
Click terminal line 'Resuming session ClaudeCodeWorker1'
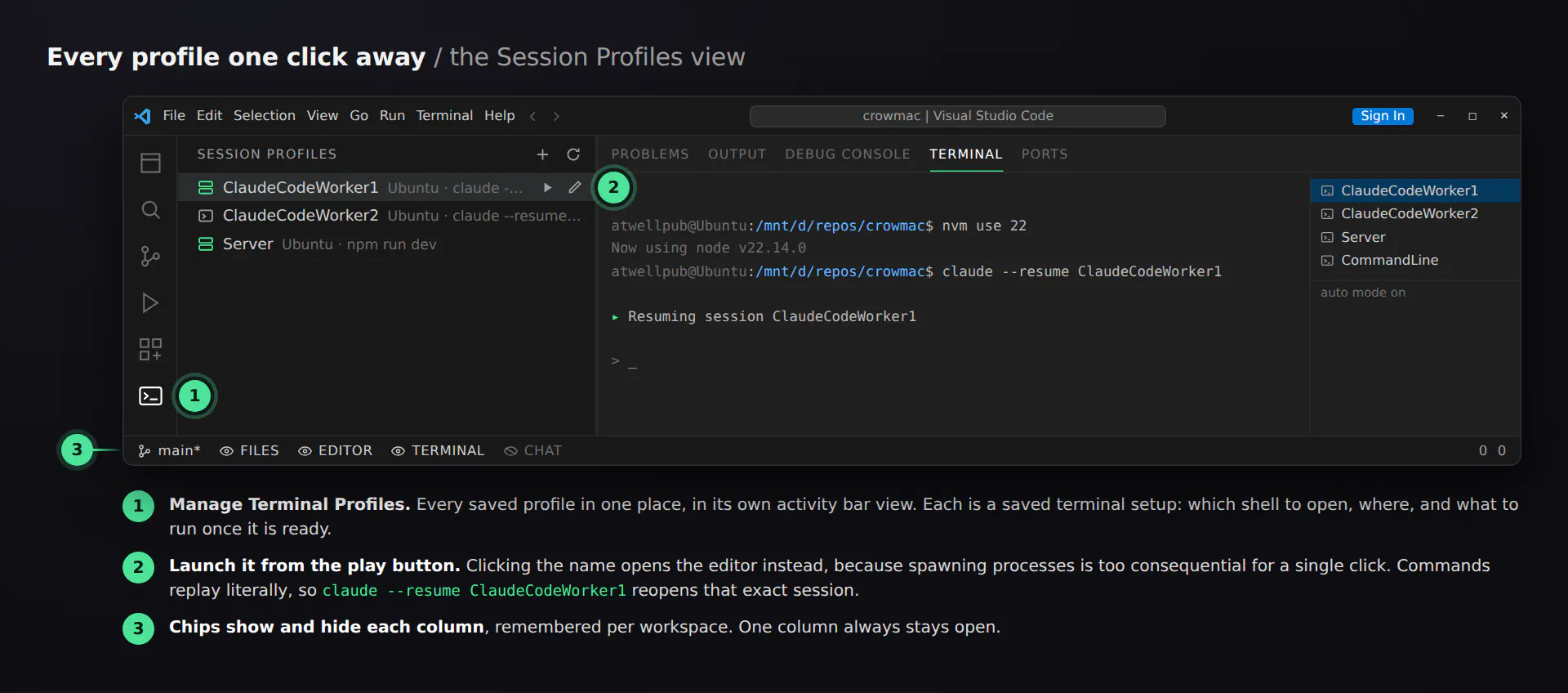(x=764, y=317)
